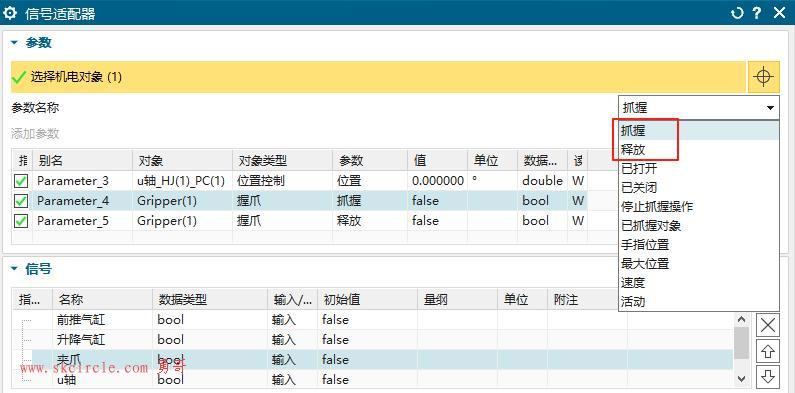Image resolution: width=795 pixels, height=393 pixels.
Task: Delete signal with the X icon
Action: (x=768, y=325)
